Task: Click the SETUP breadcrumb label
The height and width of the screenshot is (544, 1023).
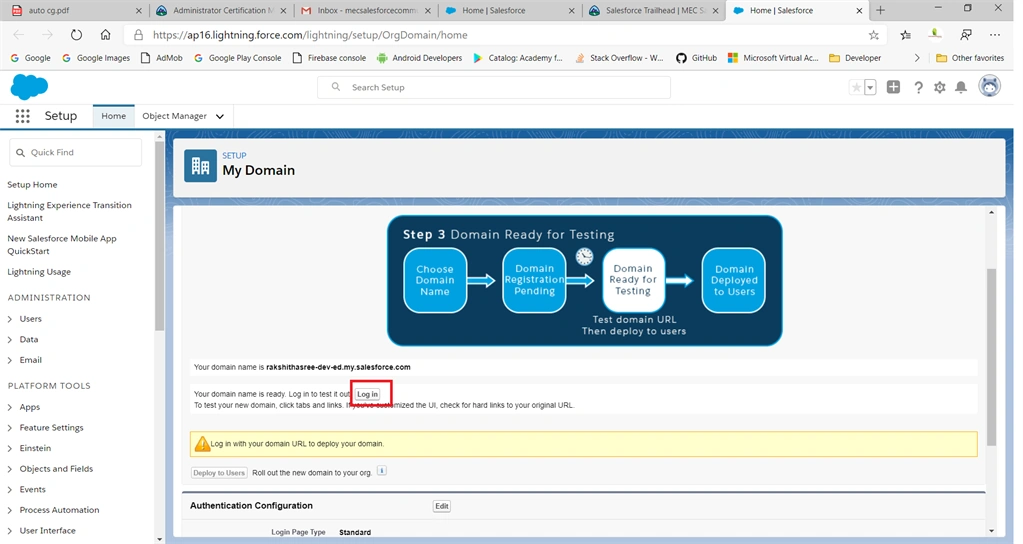Action: [234, 156]
